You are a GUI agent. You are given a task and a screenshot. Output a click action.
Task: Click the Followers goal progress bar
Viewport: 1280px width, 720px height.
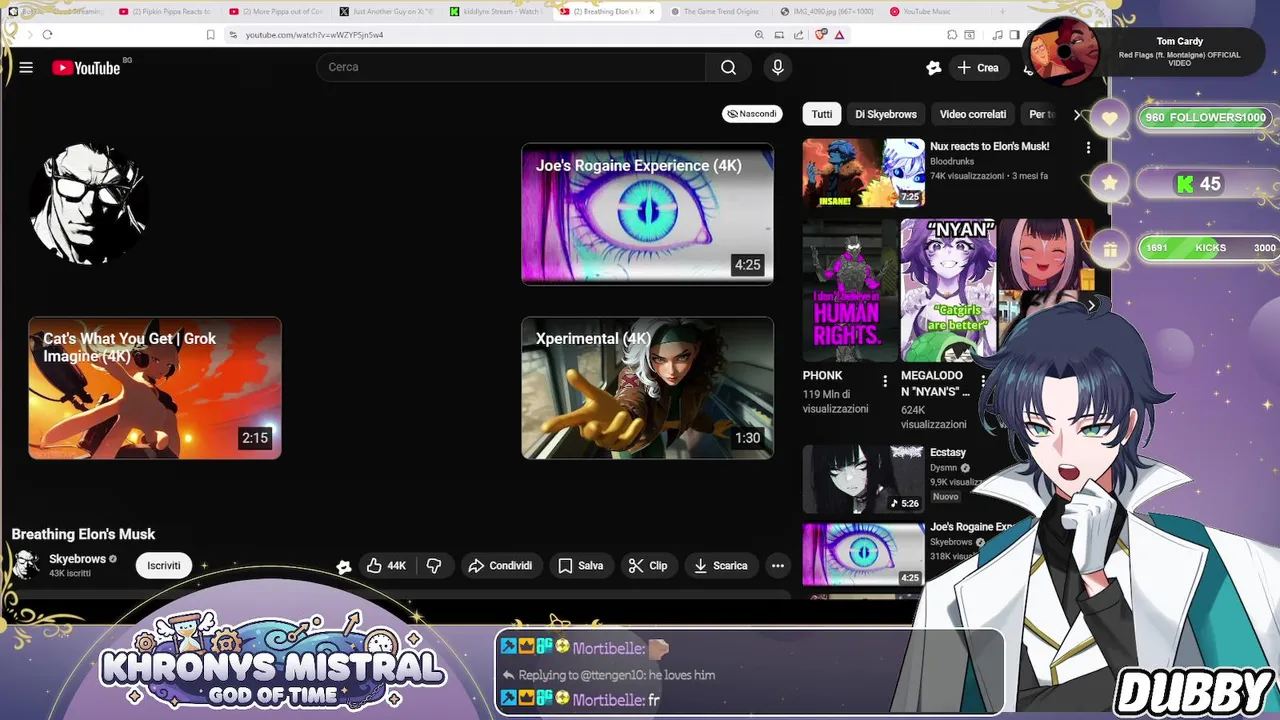coord(1204,117)
